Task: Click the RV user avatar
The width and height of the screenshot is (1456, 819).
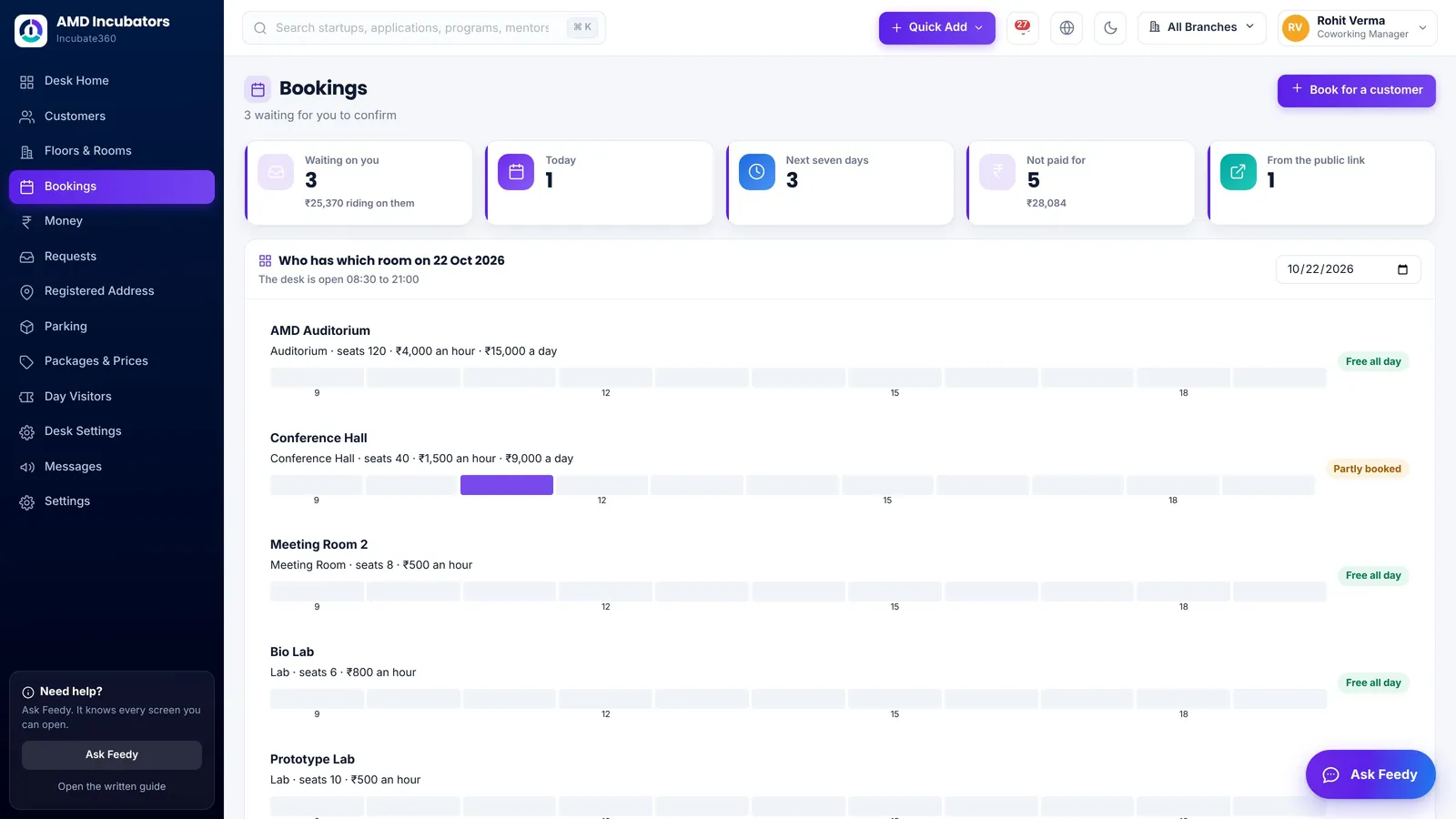Action: coord(1295,28)
